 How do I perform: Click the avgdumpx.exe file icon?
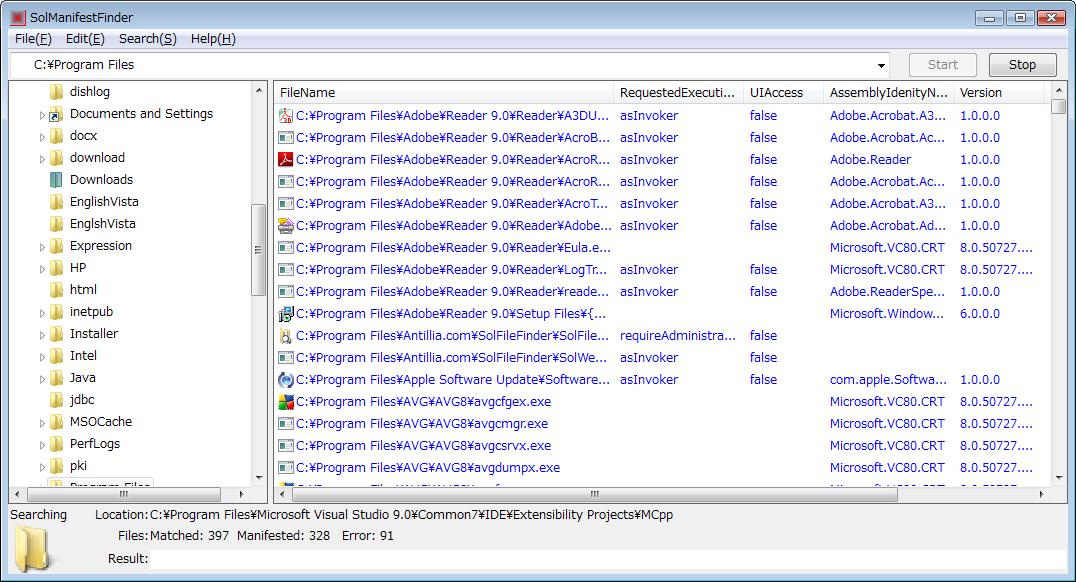tap(285, 467)
